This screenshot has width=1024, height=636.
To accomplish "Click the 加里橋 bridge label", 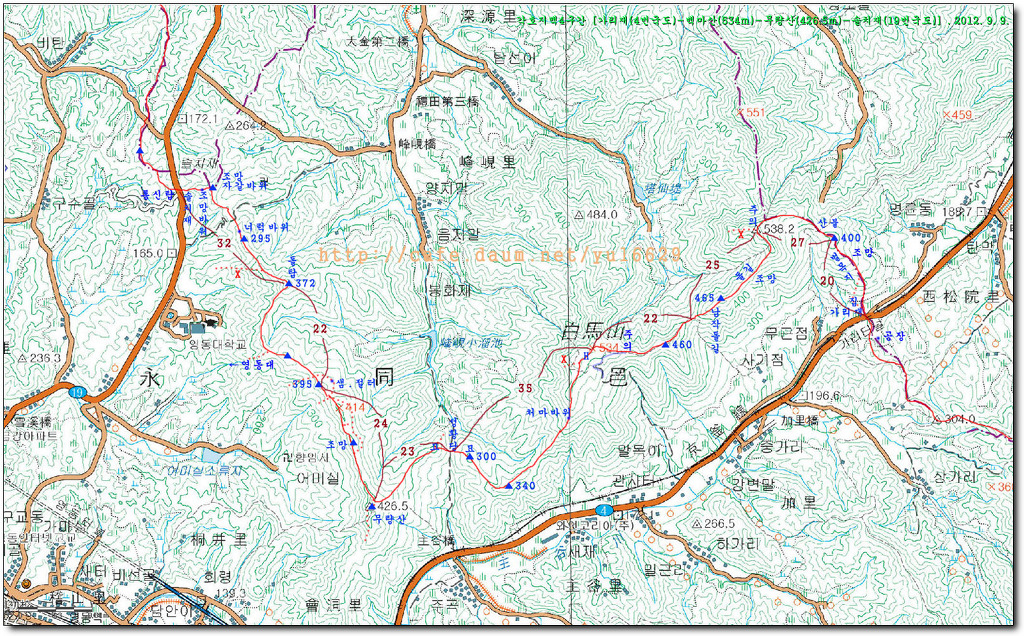I will coord(800,421).
